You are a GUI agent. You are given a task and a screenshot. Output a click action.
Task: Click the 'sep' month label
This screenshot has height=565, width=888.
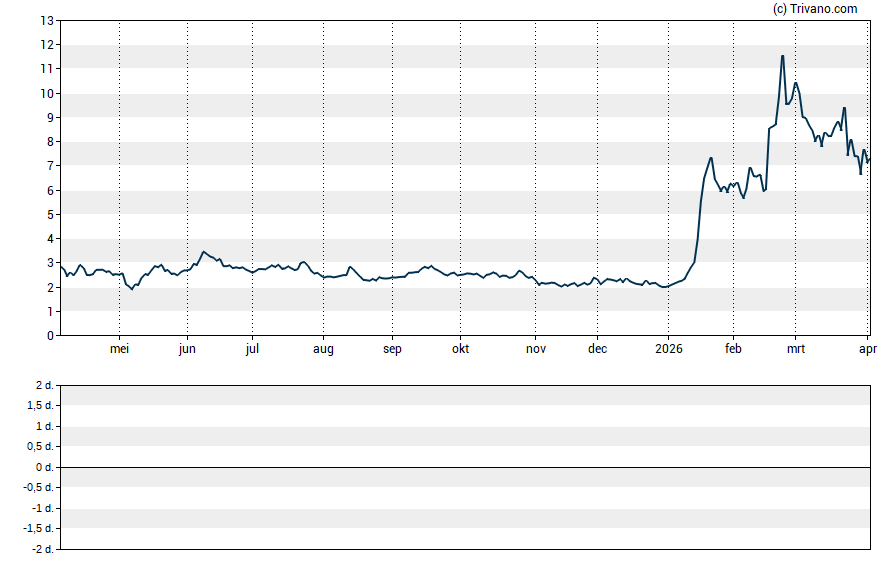392,349
